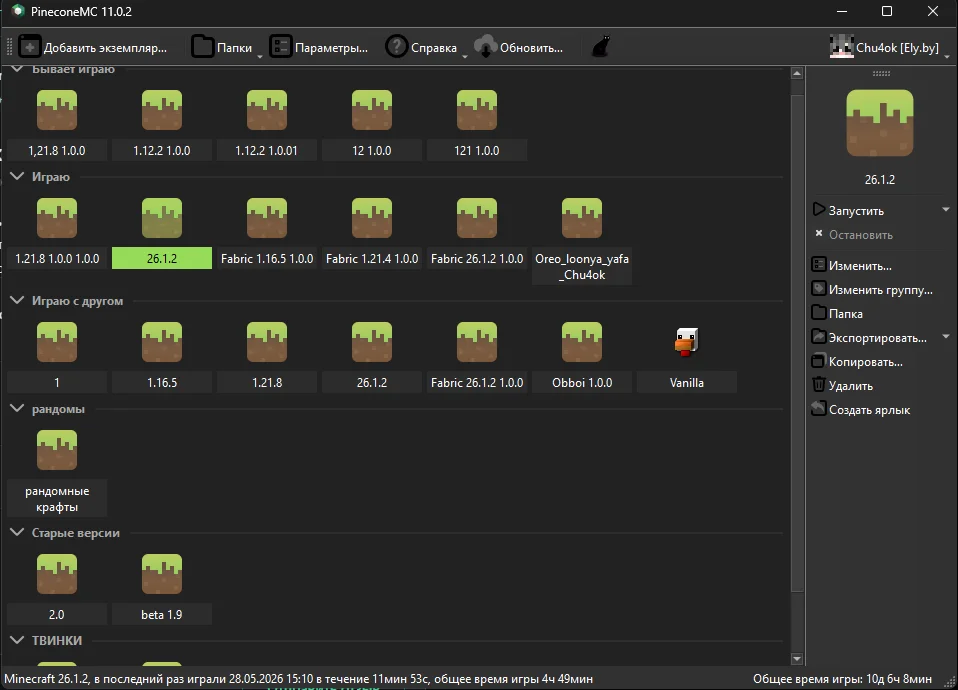This screenshot has width=958, height=690.
Task: Click the 26.1.2 name label in side panel
Action: 880,180
